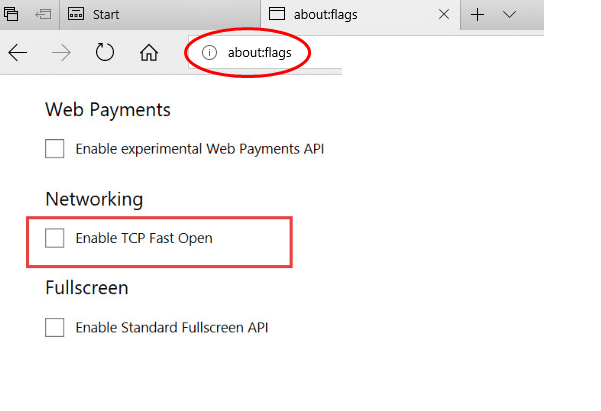Switch to the Start tab

click(160, 15)
